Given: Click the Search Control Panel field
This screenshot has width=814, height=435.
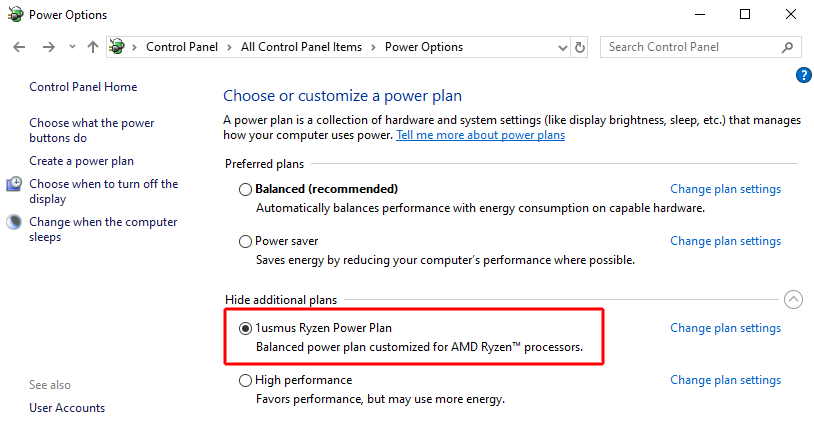Looking at the screenshot, I should point(690,47).
